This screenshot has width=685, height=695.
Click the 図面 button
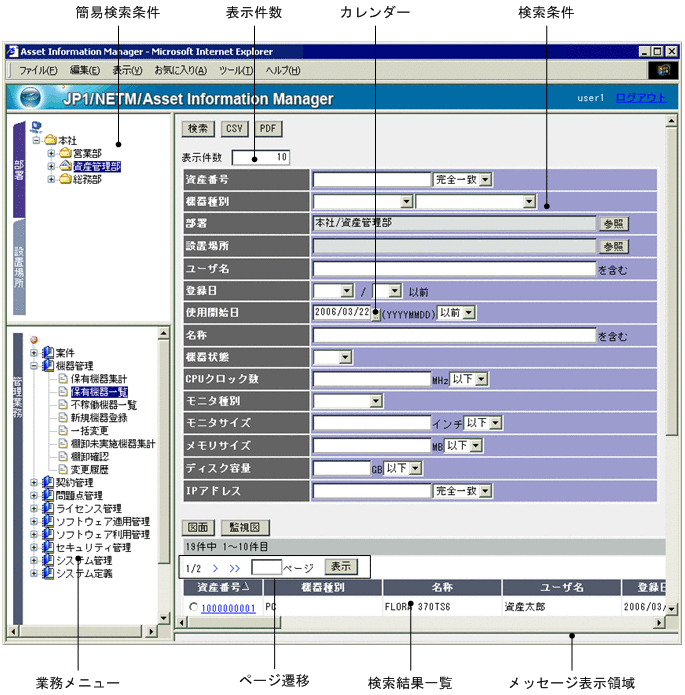pyautogui.click(x=198, y=527)
